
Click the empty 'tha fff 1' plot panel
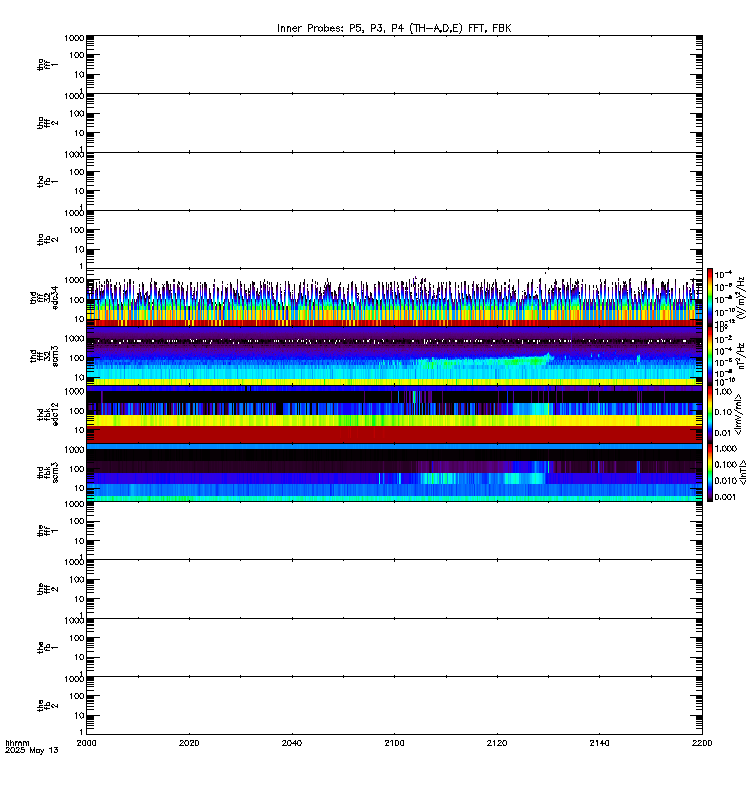coord(394,64)
